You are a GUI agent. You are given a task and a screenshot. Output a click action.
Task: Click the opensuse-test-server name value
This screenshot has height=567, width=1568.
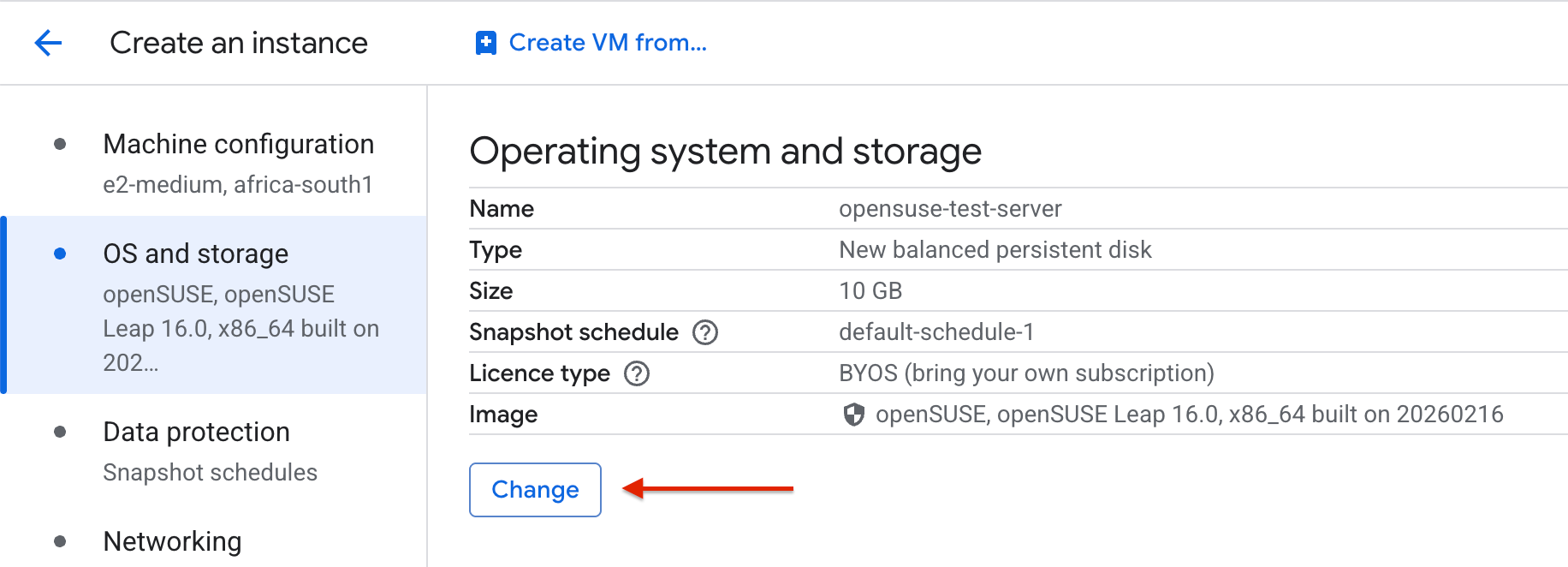[x=949, y=209]
